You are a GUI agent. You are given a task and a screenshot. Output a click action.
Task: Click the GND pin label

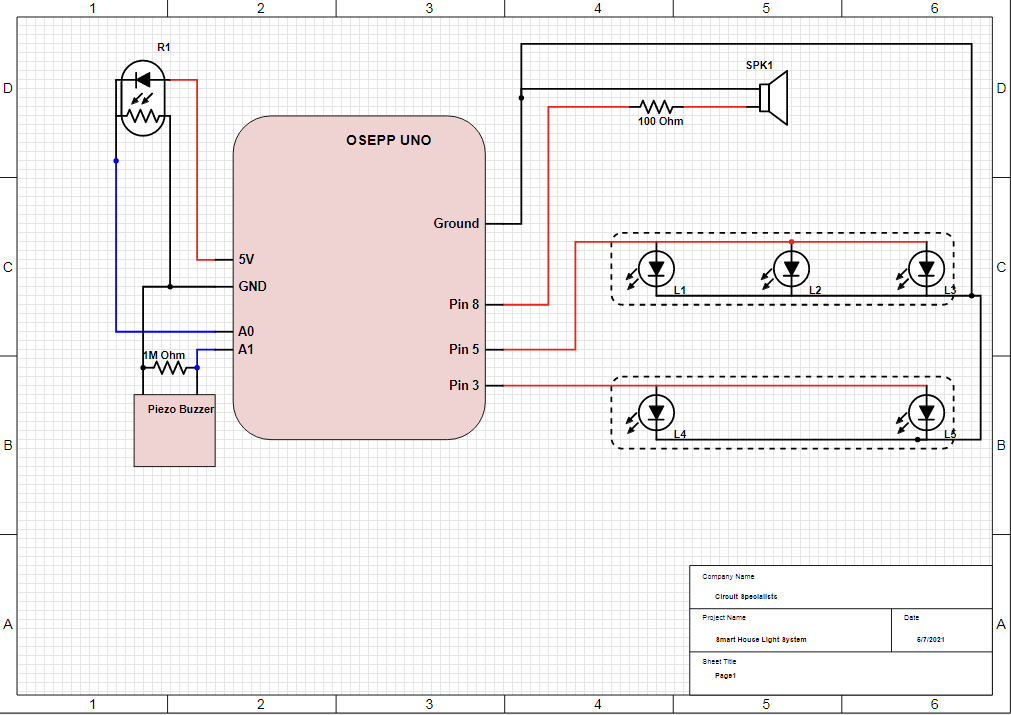[252, 286]
